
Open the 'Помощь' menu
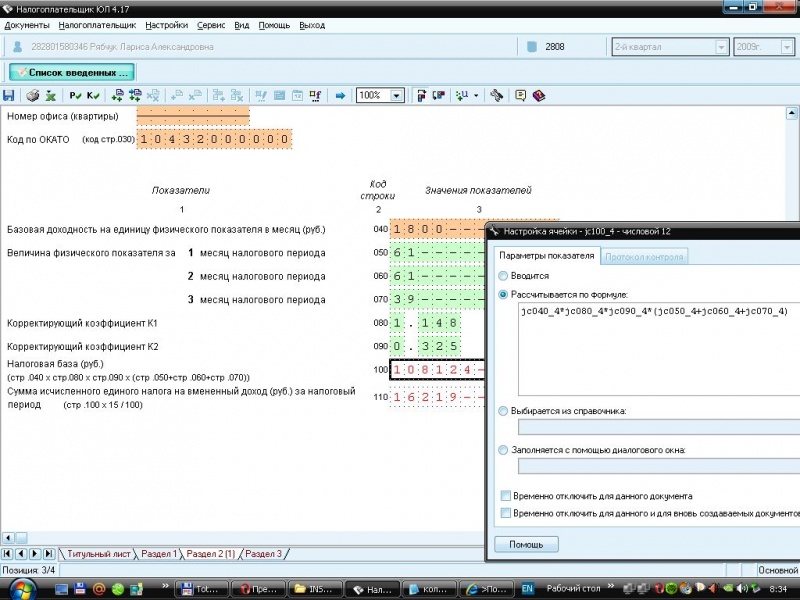[x=274, y=26]
